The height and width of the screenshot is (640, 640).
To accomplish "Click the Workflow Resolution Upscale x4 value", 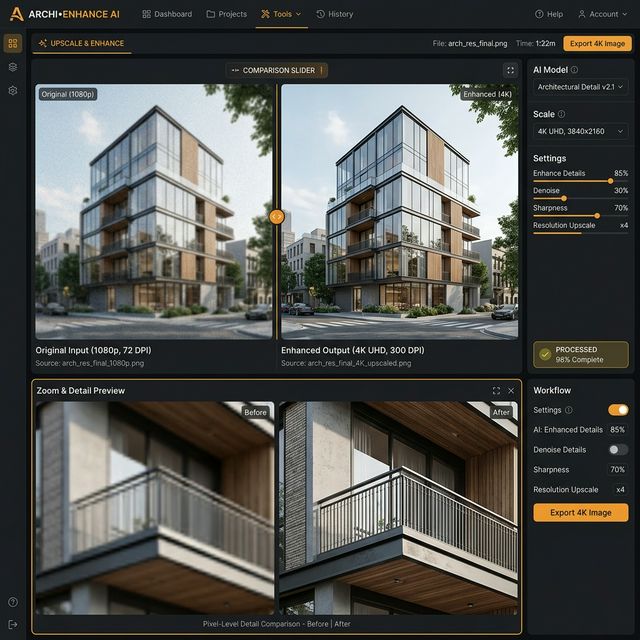I will click(x=620, y=490).
